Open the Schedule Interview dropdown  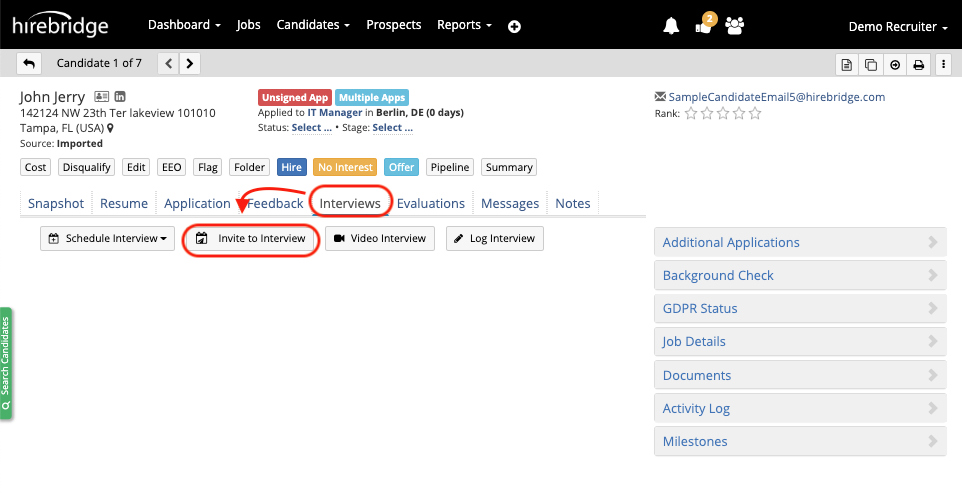click(108, 239)
